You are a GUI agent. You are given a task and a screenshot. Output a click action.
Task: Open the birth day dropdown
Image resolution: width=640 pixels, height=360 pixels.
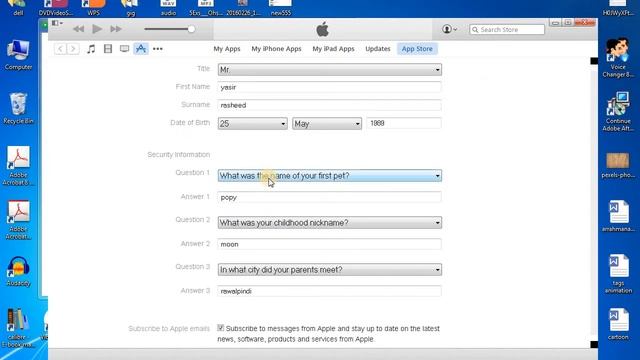(252, 124)
